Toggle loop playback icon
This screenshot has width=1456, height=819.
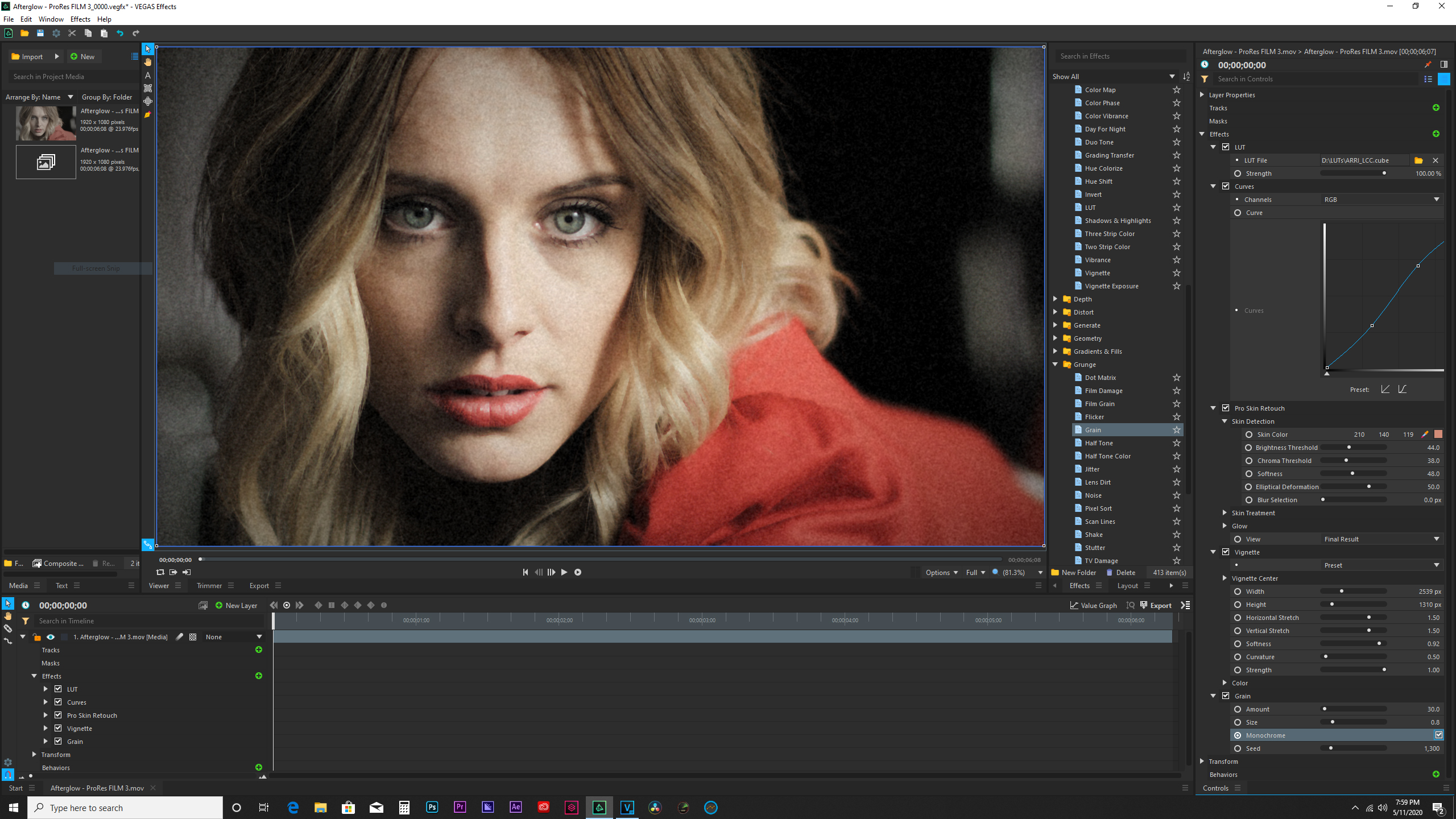(160, 572)
